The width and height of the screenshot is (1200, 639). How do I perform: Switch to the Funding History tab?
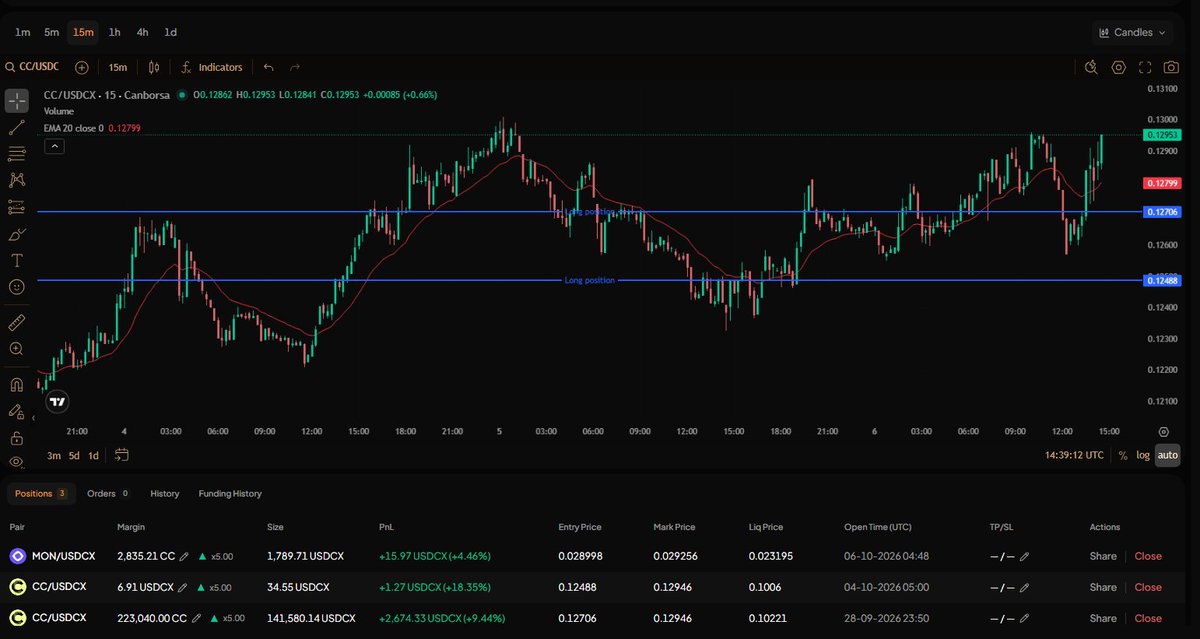(x=230, y=493)
